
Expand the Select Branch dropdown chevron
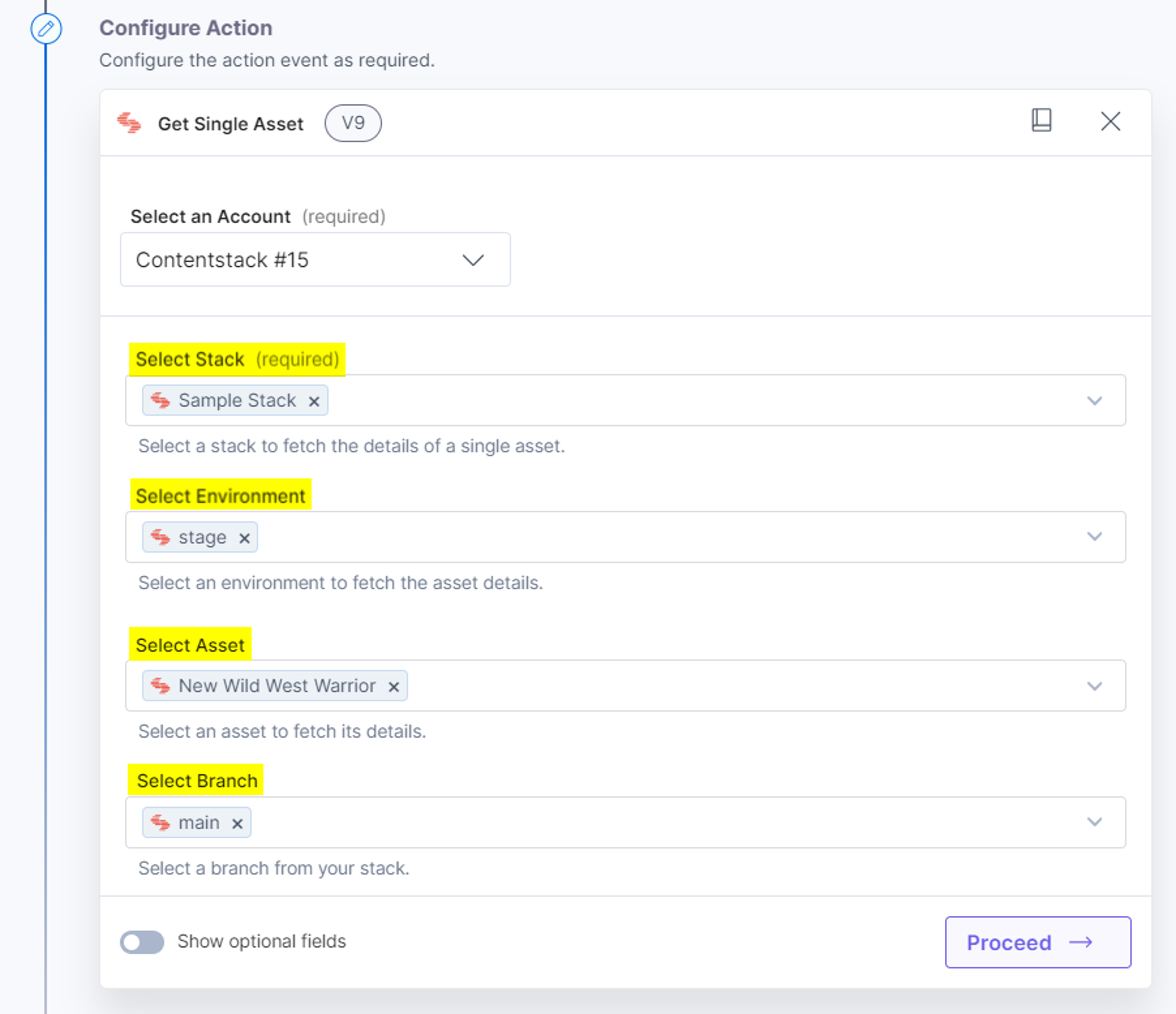coord(1094,822)
